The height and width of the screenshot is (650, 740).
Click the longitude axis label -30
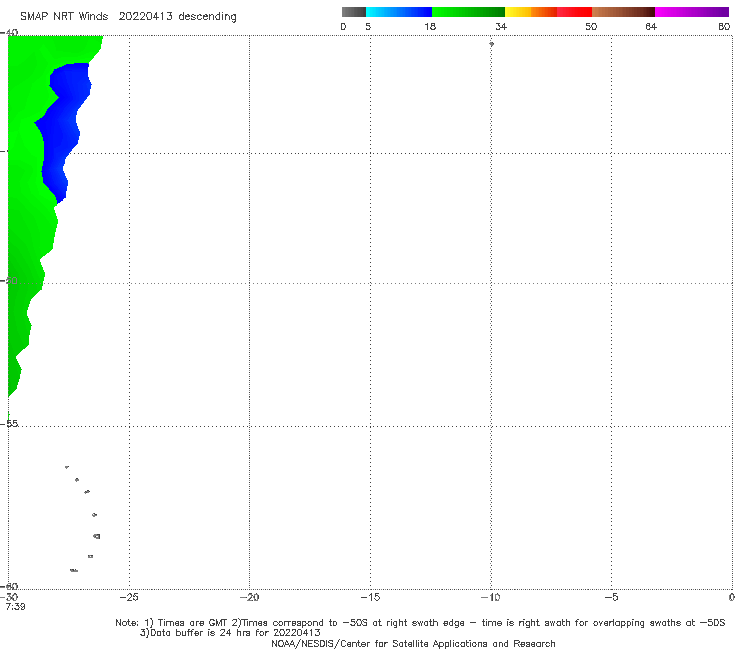9,597
